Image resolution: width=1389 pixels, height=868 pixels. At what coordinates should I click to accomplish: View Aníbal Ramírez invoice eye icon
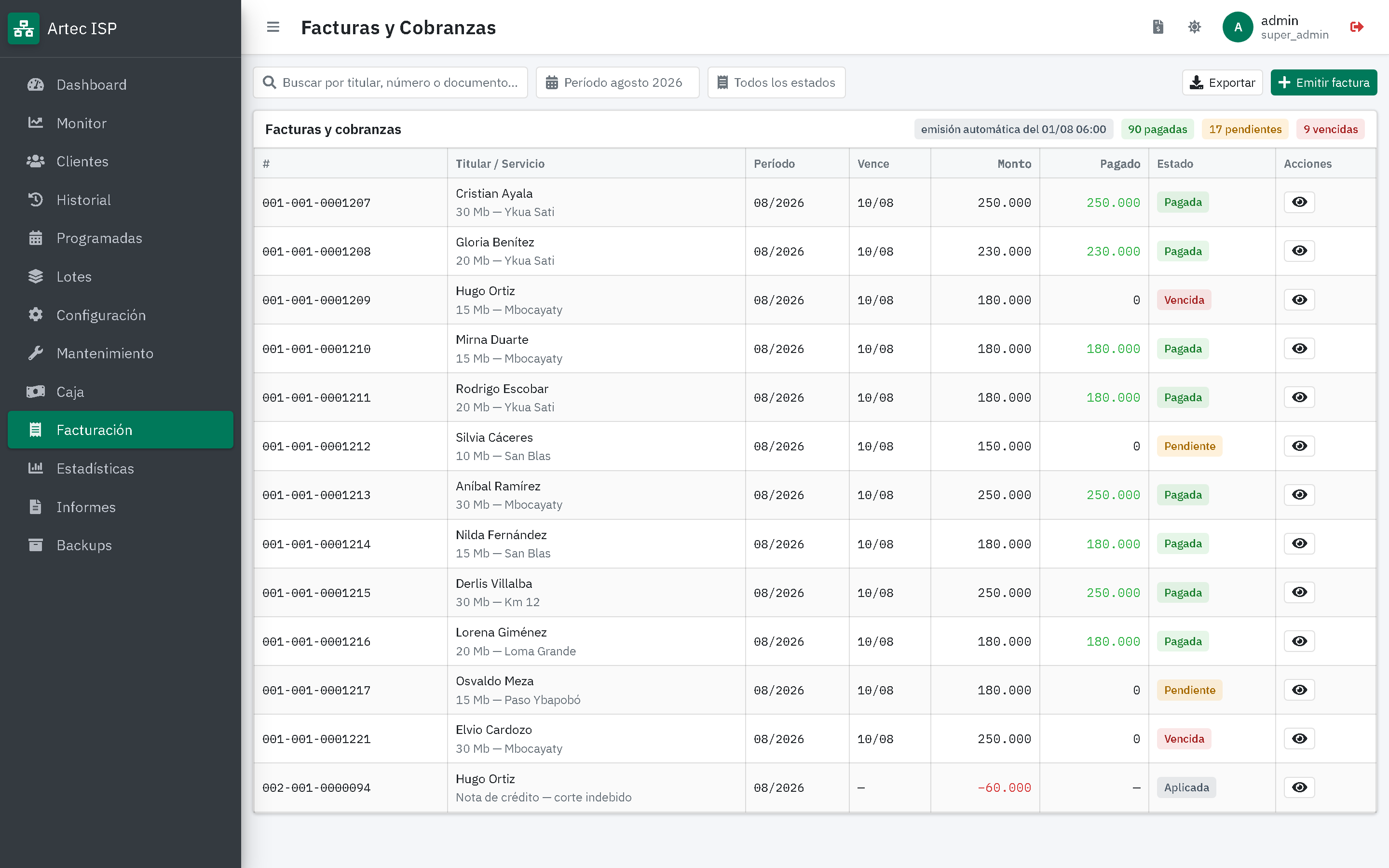[1299, 495]
